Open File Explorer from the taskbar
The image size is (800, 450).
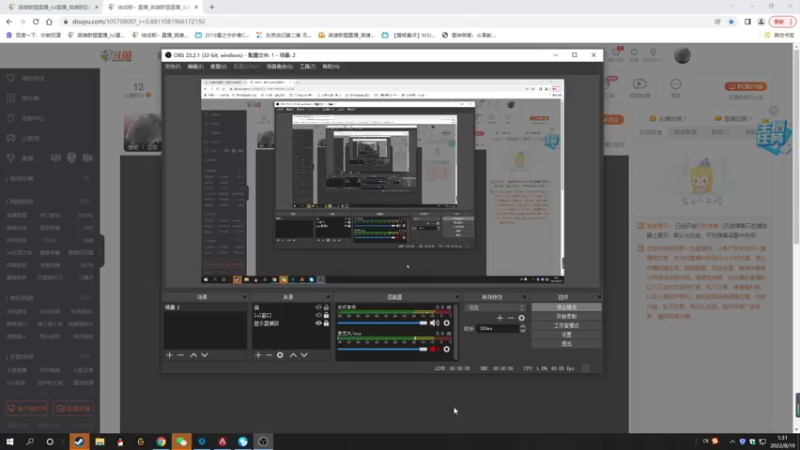coord(99,441)
